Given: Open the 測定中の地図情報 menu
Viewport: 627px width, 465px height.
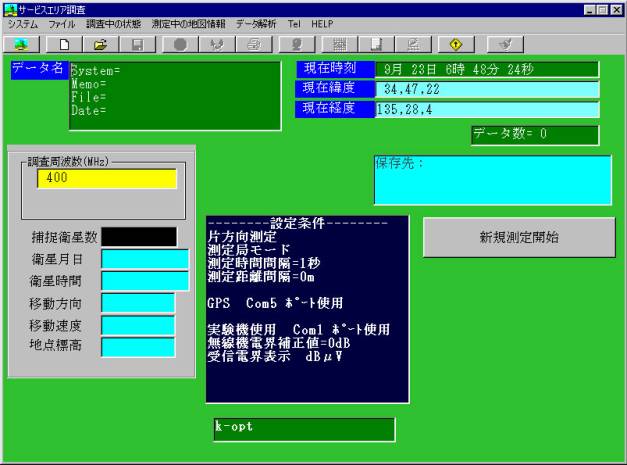Looking at the screenshot, I should coord(188,22).
